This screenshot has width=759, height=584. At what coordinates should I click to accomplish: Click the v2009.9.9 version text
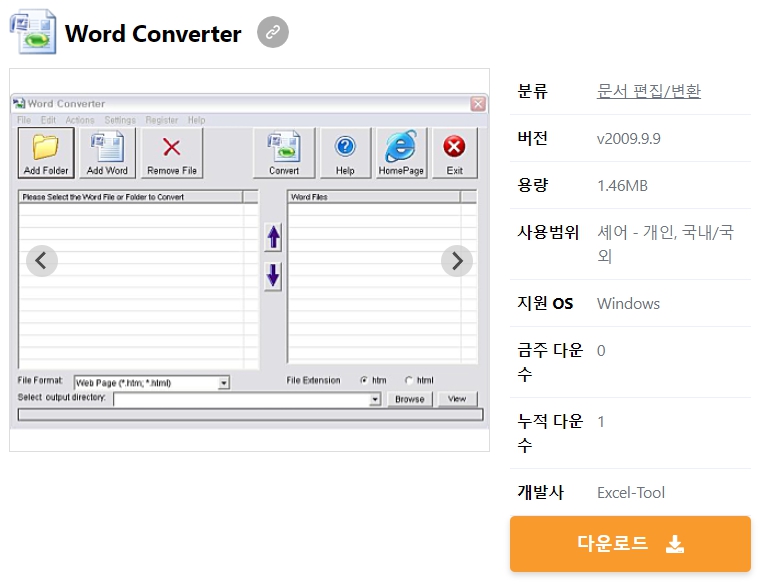coord(628,139)
